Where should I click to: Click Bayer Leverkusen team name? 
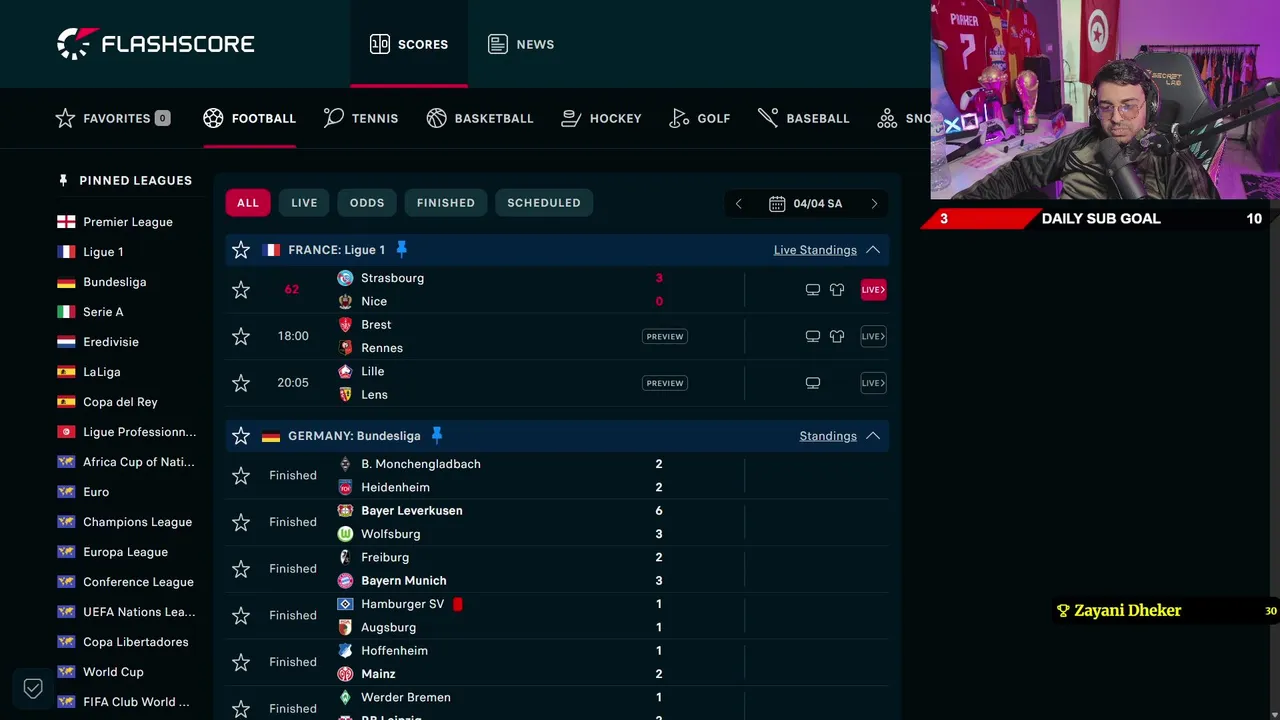coord(411,511)
